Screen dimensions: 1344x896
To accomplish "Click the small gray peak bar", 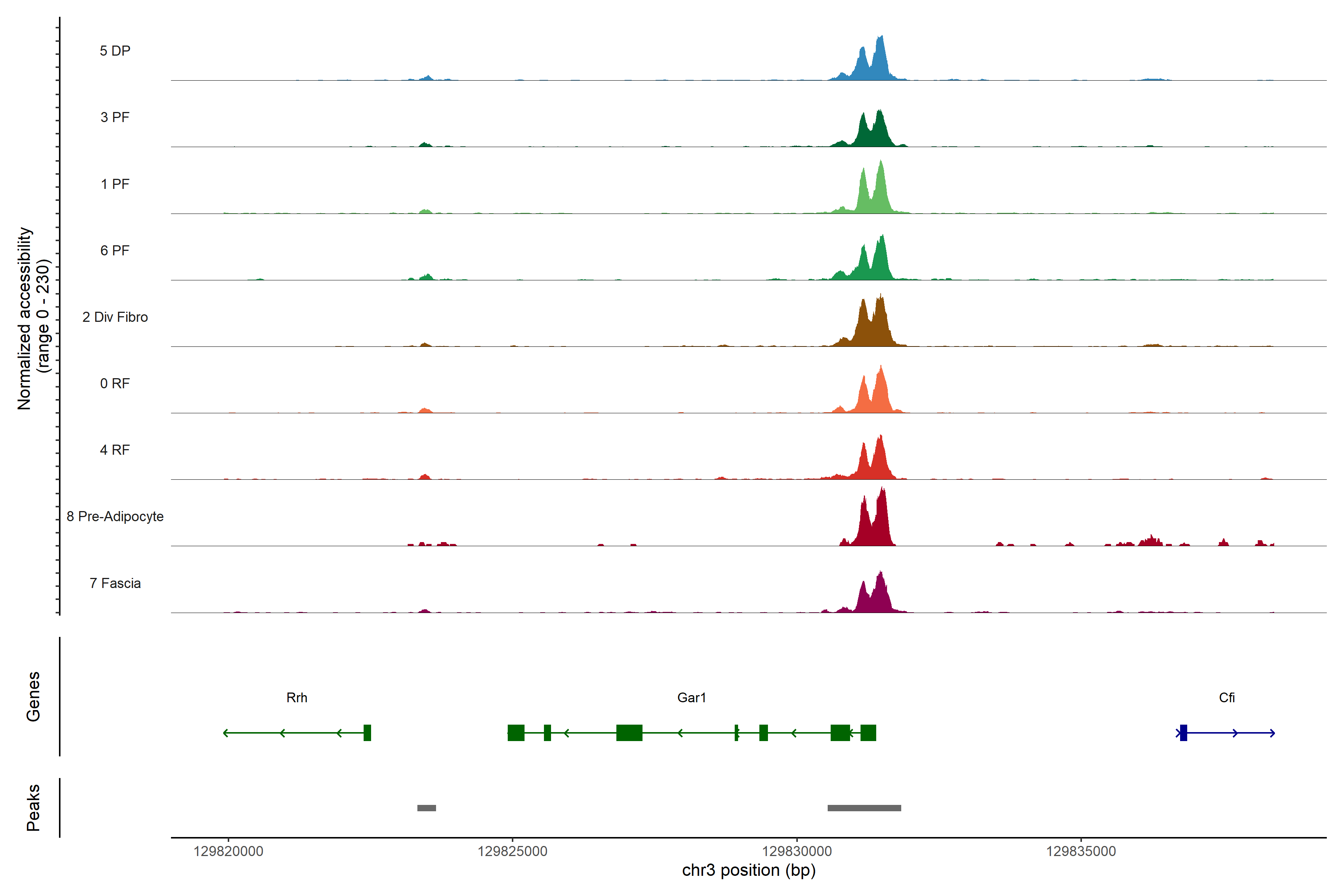I will pos(426,808).
